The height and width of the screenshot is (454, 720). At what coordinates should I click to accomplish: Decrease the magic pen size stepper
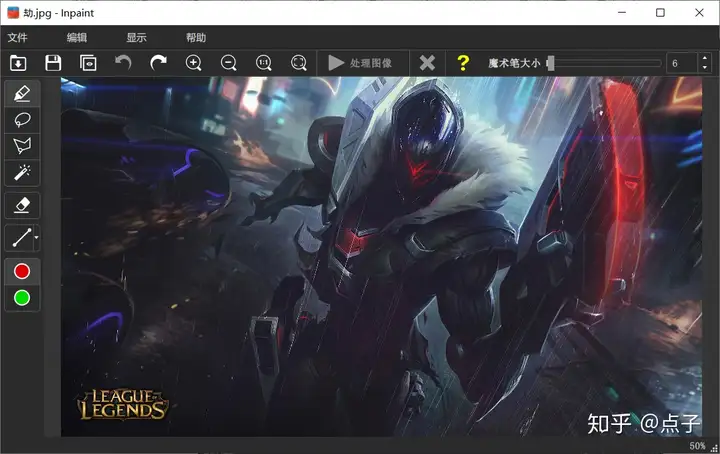(x=705, y=68)
